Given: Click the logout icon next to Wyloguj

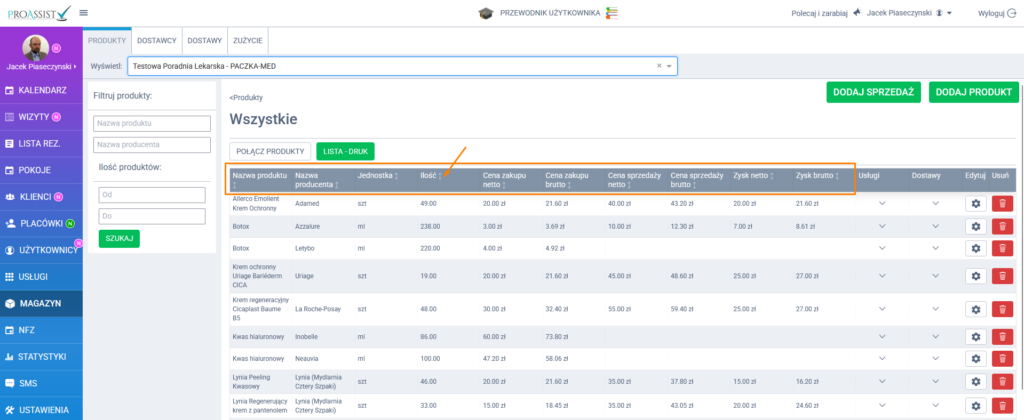Looking at the screenshot, I should [x=1010, y=13].
